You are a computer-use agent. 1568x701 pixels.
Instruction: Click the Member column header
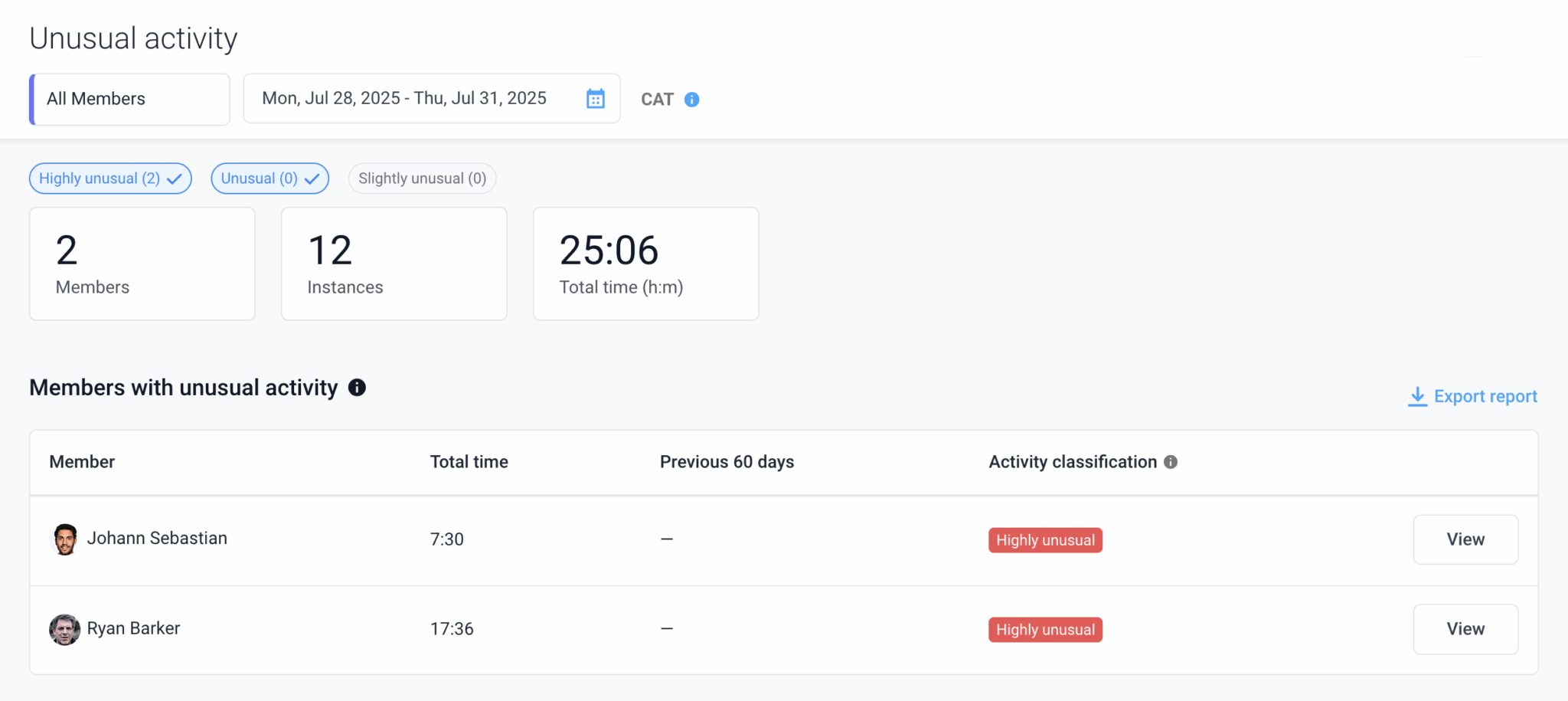click(x=81, y=462)
